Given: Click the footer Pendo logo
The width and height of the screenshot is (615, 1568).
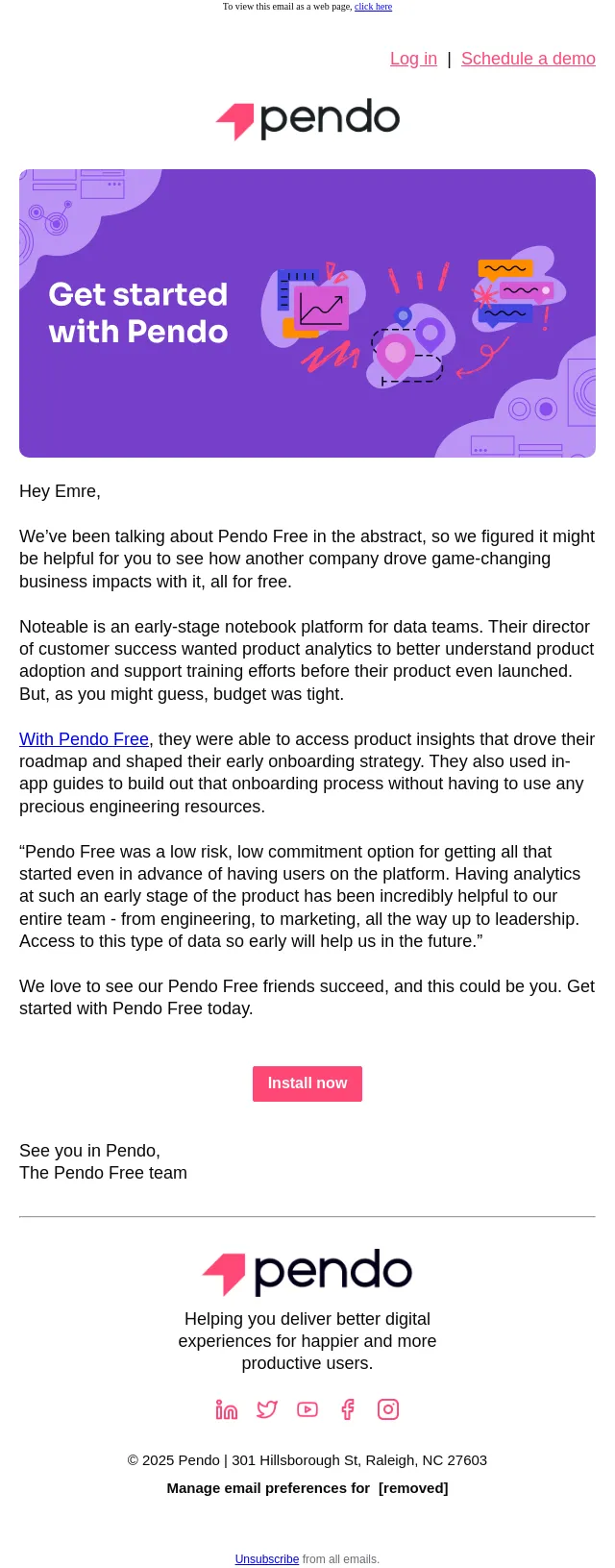Looking at the screenshot, I should point(307,1273).
